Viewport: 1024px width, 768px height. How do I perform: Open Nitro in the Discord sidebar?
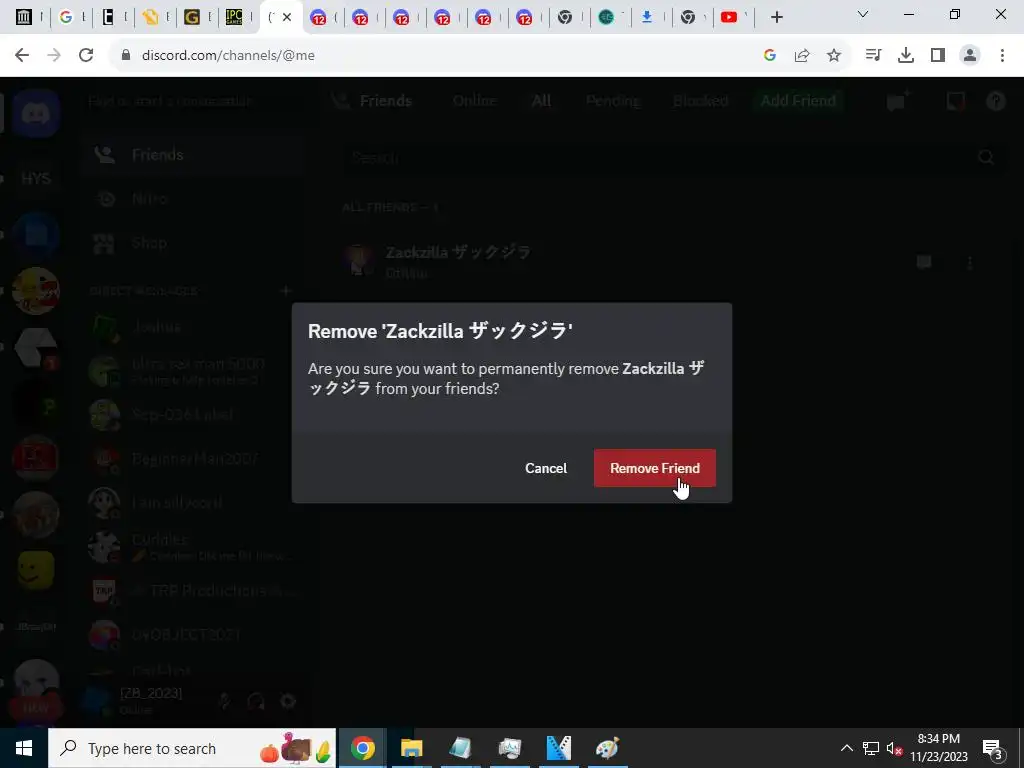pos(193,199)
